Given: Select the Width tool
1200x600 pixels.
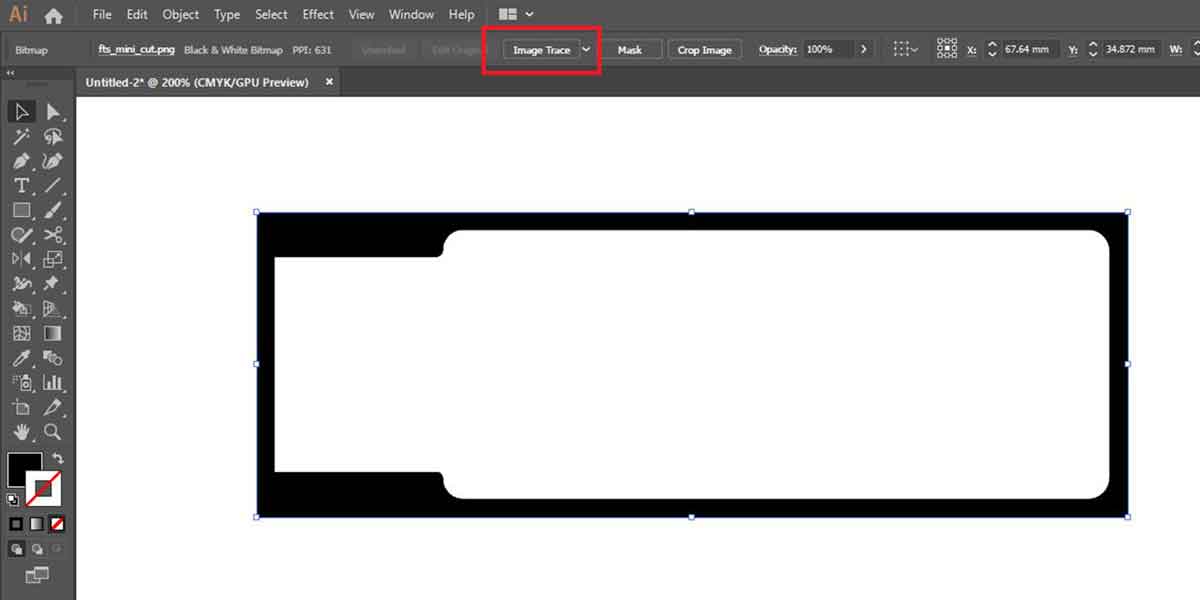Looking at the screenshot, I should click(x=21, y=284).
